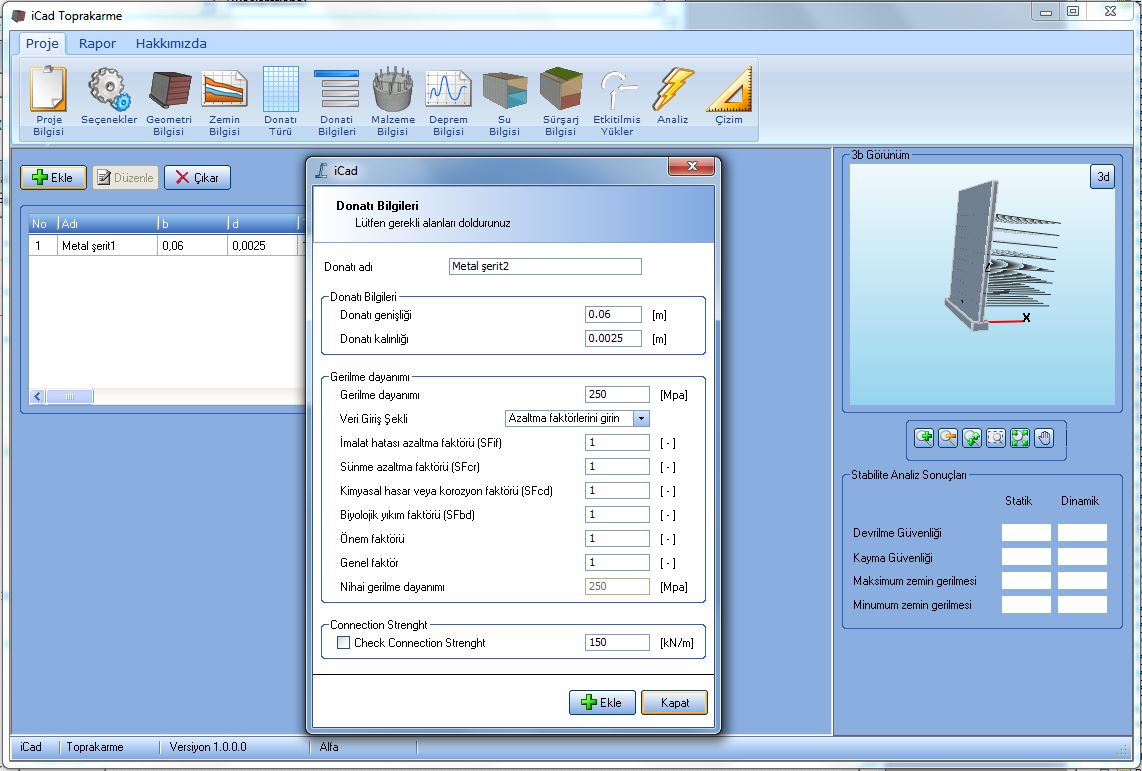Click Versiyon 1.0.0.0 in status bar
This screenshot has height=771, width=1142.
tap(208, 747)
